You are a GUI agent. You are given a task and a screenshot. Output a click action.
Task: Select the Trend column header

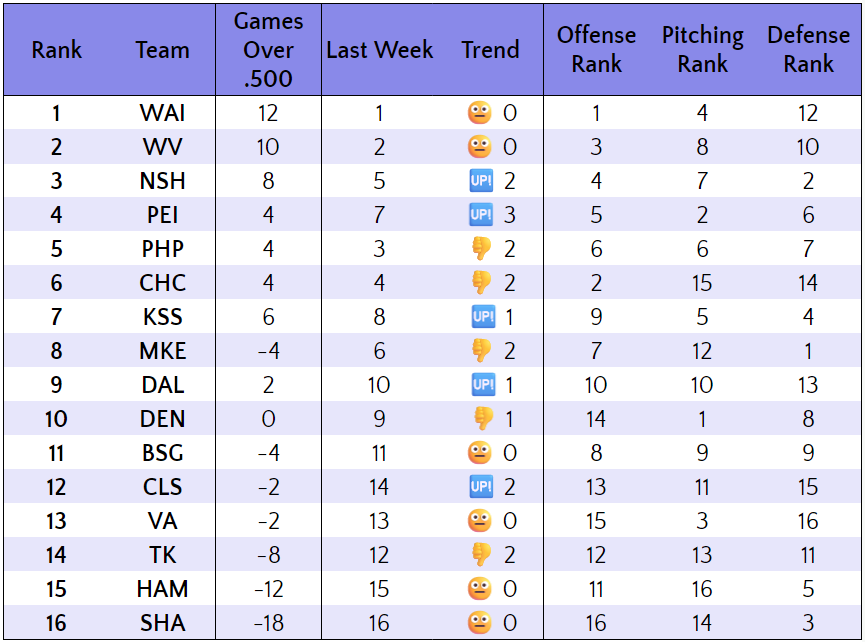490,50
